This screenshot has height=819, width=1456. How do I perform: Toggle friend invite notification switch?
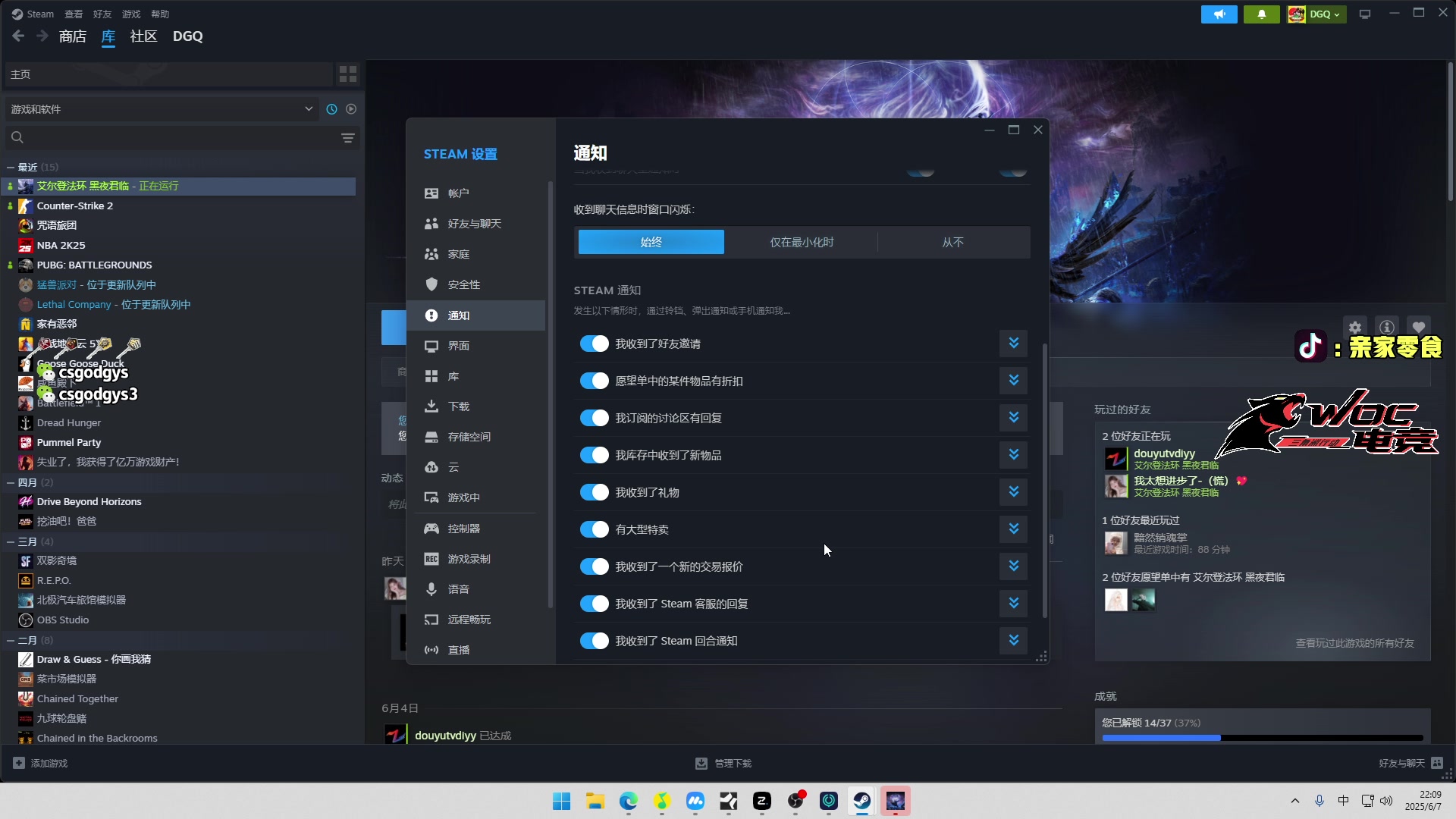point(595,344)
